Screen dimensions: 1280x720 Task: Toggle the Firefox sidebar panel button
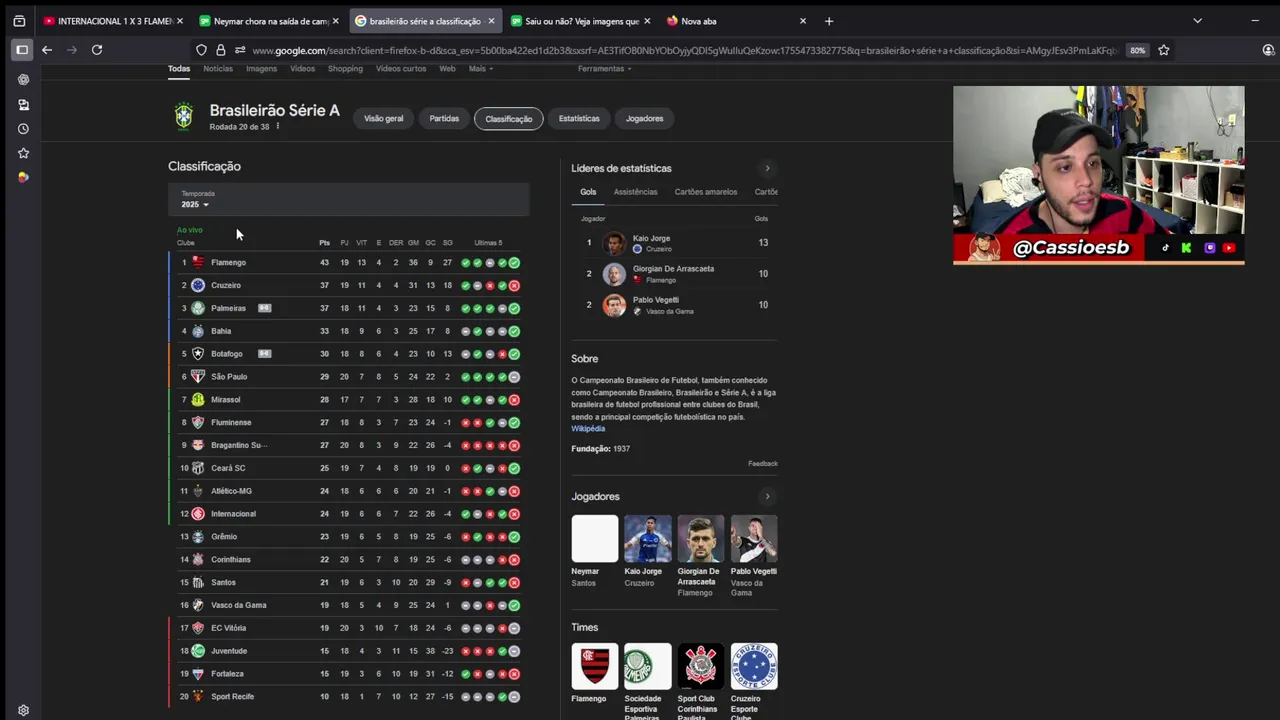pyautogui.click(x=21, y=50)
